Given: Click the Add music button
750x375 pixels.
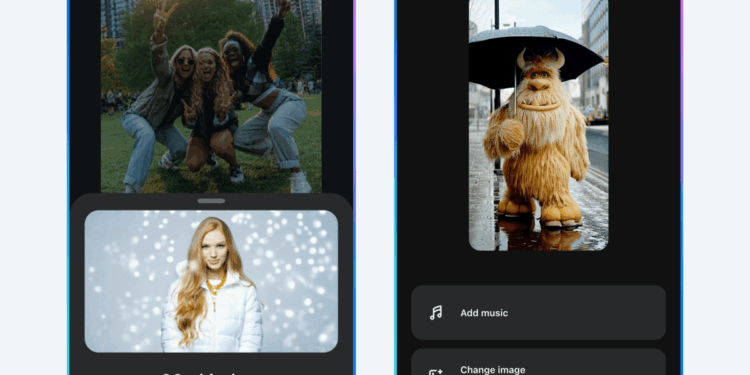Looking at the screenshot, I should pyautogui.click(x=538, y=313).
